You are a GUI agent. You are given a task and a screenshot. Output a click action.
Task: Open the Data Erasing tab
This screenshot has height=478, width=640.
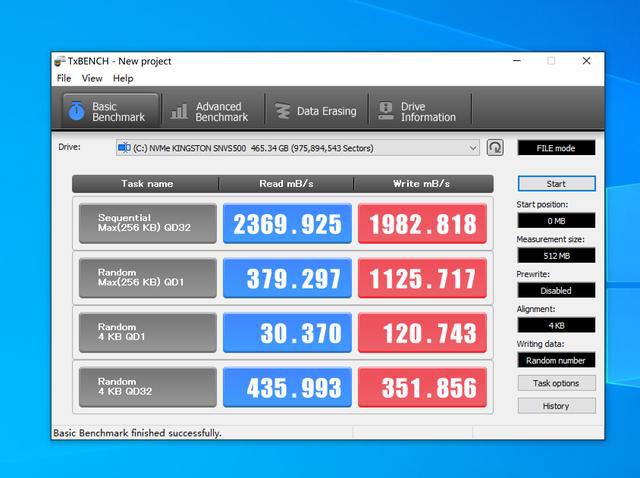pos(316,111)
